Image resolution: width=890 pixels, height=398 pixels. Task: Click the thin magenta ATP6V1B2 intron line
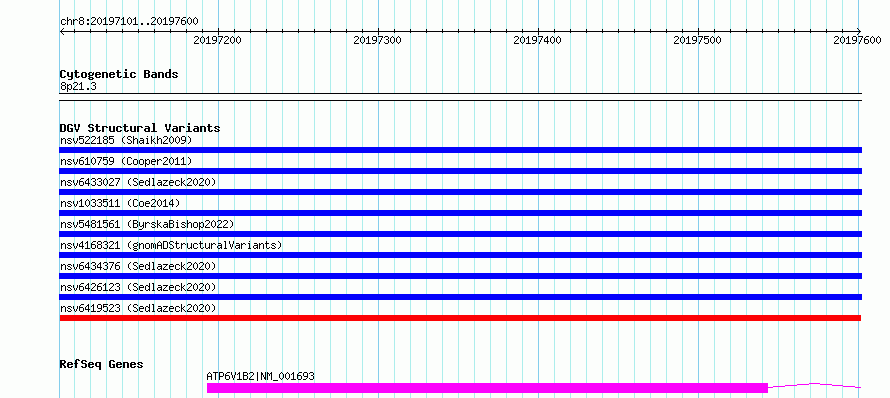[815, 385]
